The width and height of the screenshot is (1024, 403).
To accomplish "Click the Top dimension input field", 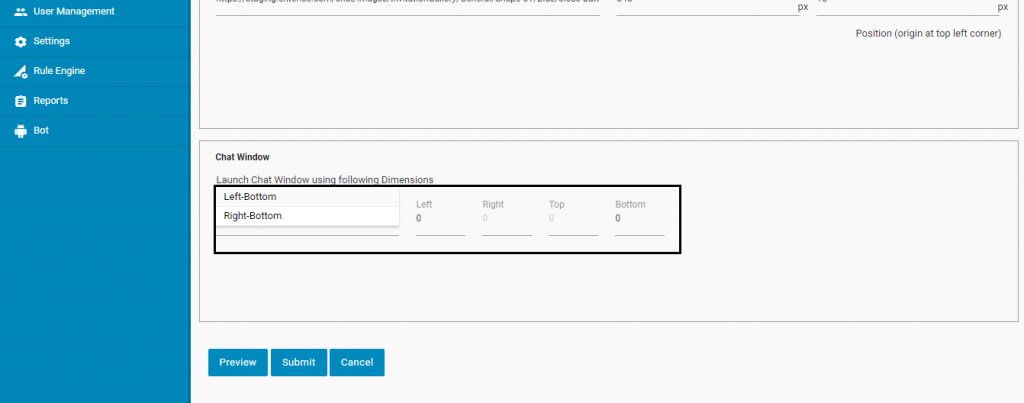I will click(573, 219).
